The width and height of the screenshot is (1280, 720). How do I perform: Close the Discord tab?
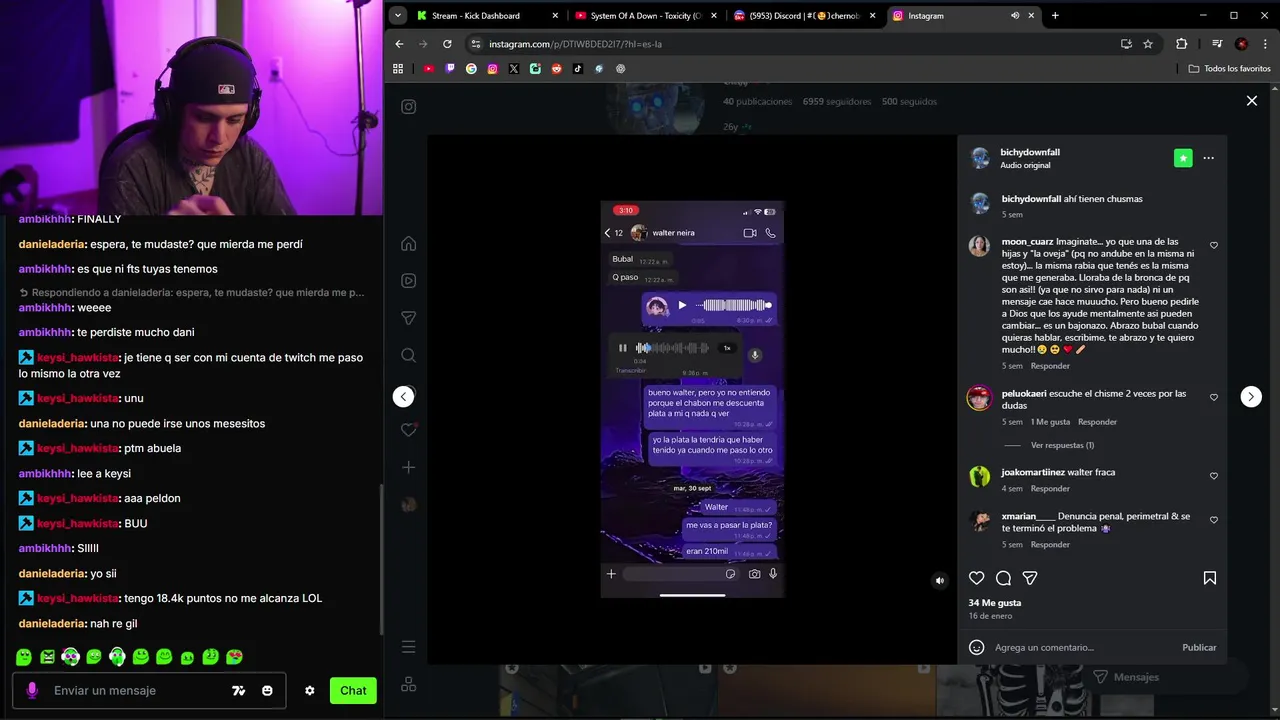tap(872, 15)
